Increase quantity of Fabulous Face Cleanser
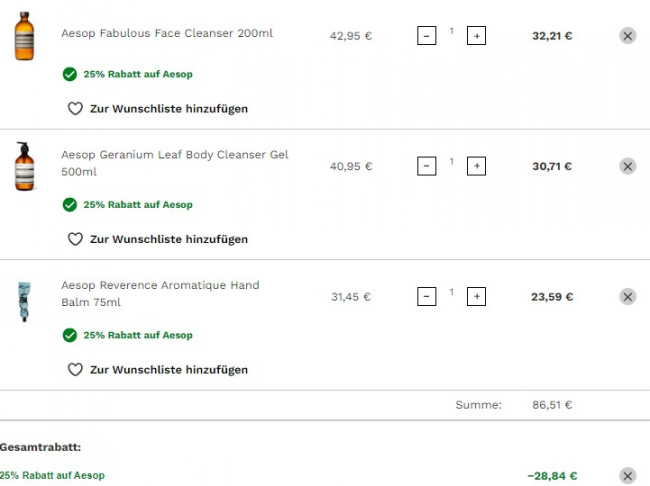The width and height of the screenshot is (650, 486). point(476,36)
